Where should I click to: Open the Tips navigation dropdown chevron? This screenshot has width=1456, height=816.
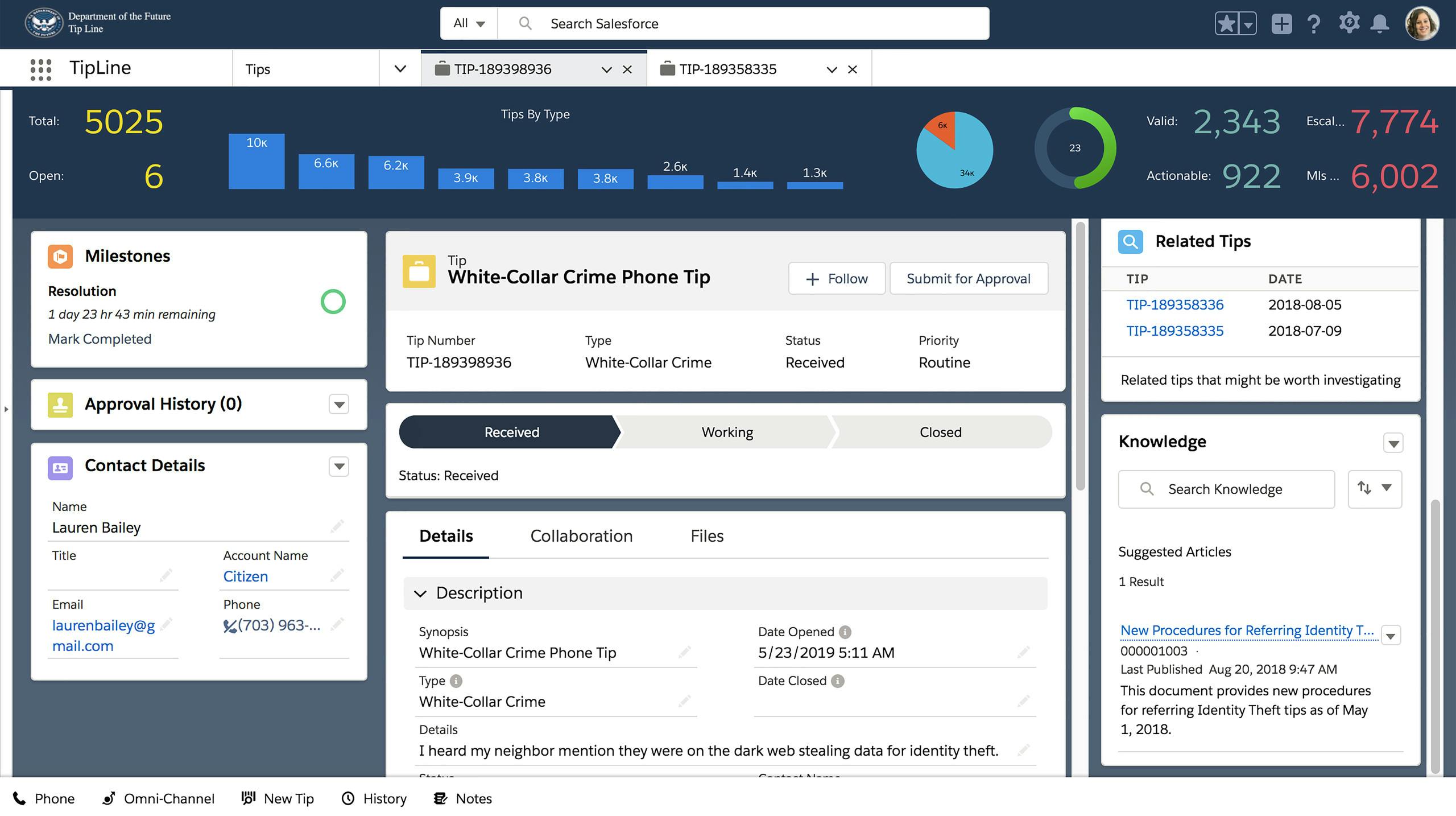pyautogui.click(x=400, y=69)
